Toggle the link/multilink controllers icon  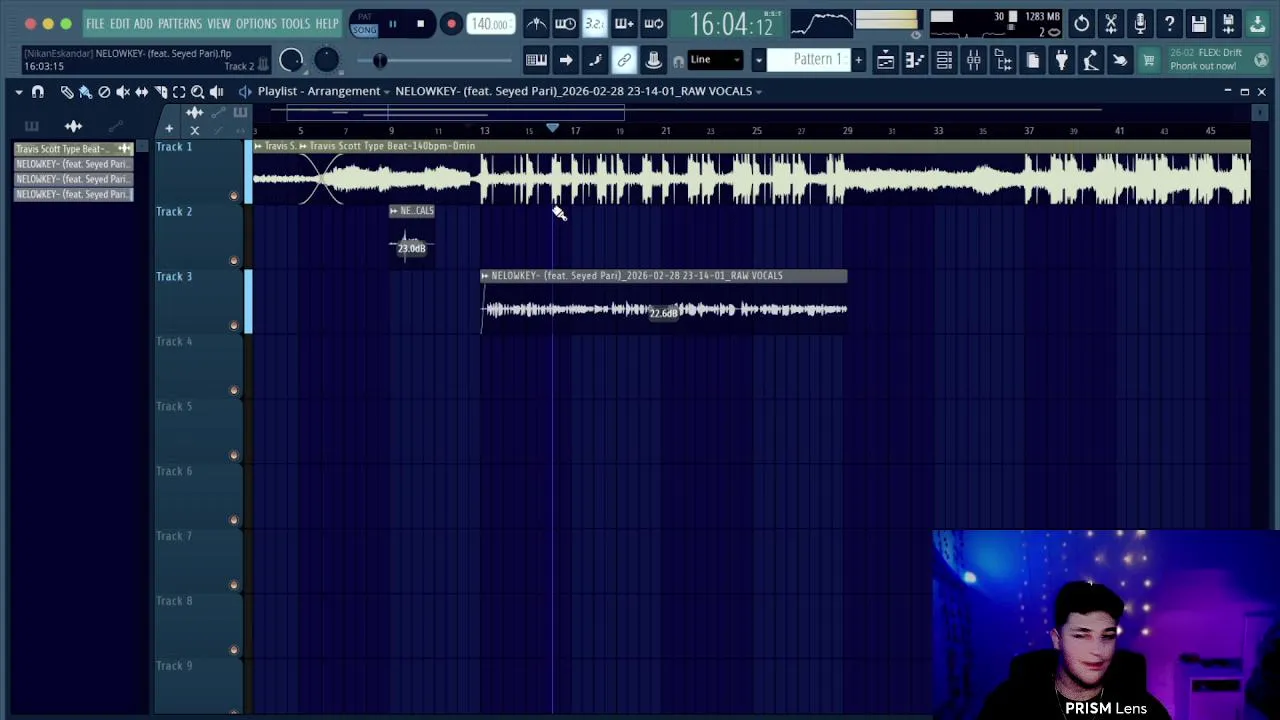(x=624, y=61)
